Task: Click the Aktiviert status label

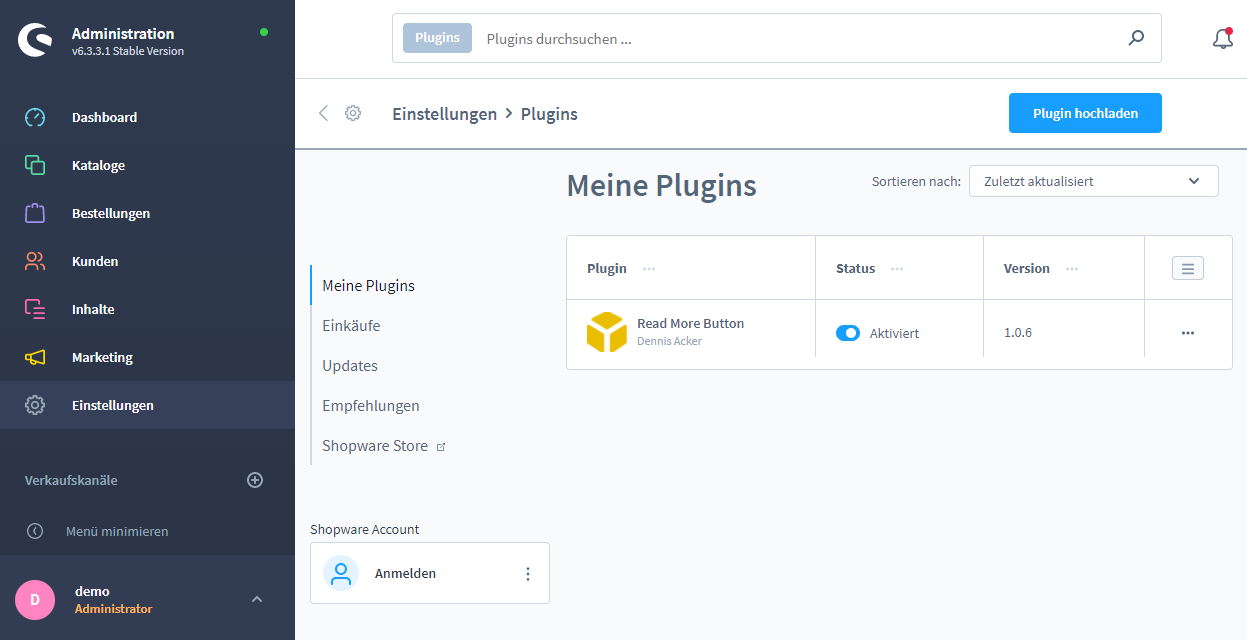Action: (894, 333)
